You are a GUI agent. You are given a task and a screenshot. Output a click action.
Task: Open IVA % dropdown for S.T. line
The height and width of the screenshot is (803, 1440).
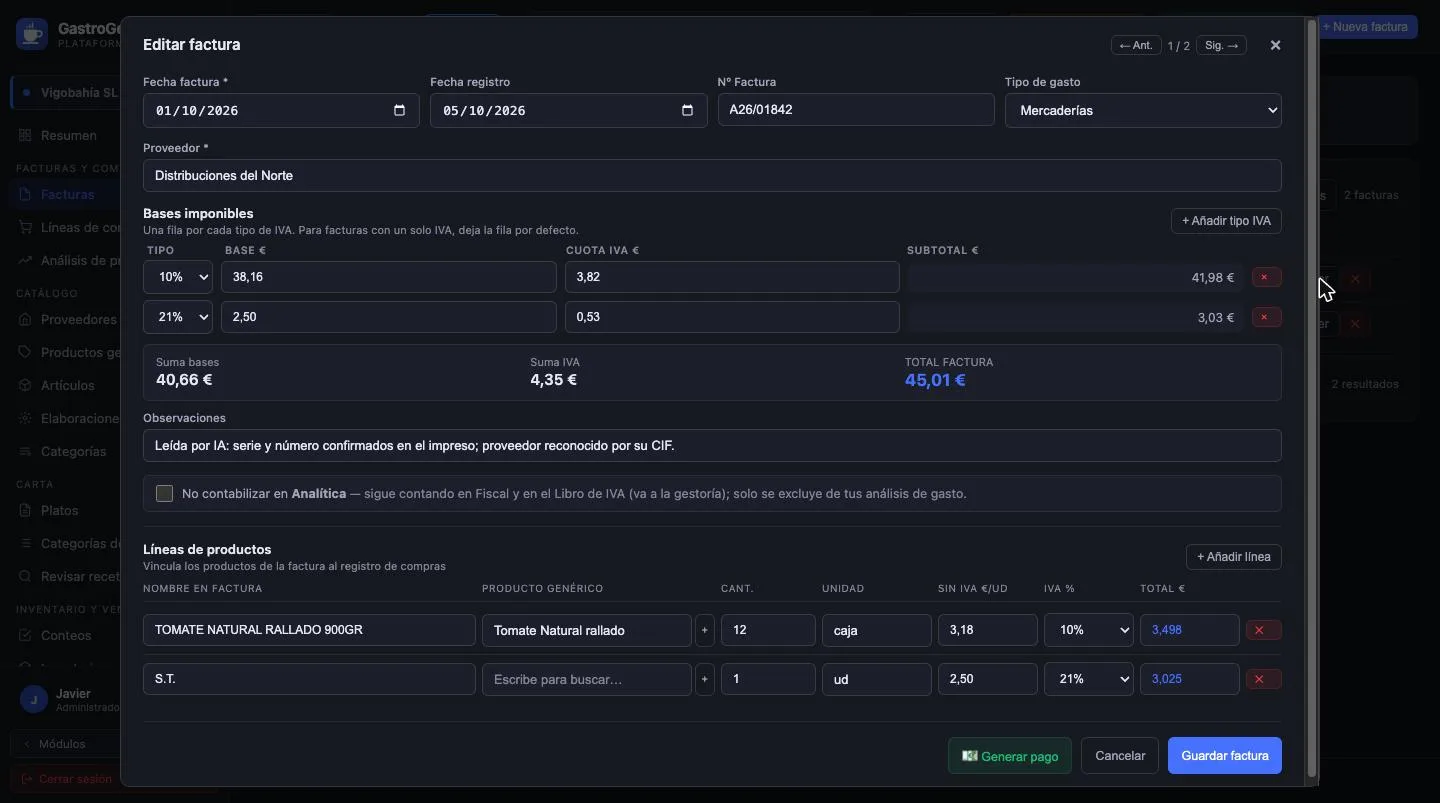tap(1089, 679)
